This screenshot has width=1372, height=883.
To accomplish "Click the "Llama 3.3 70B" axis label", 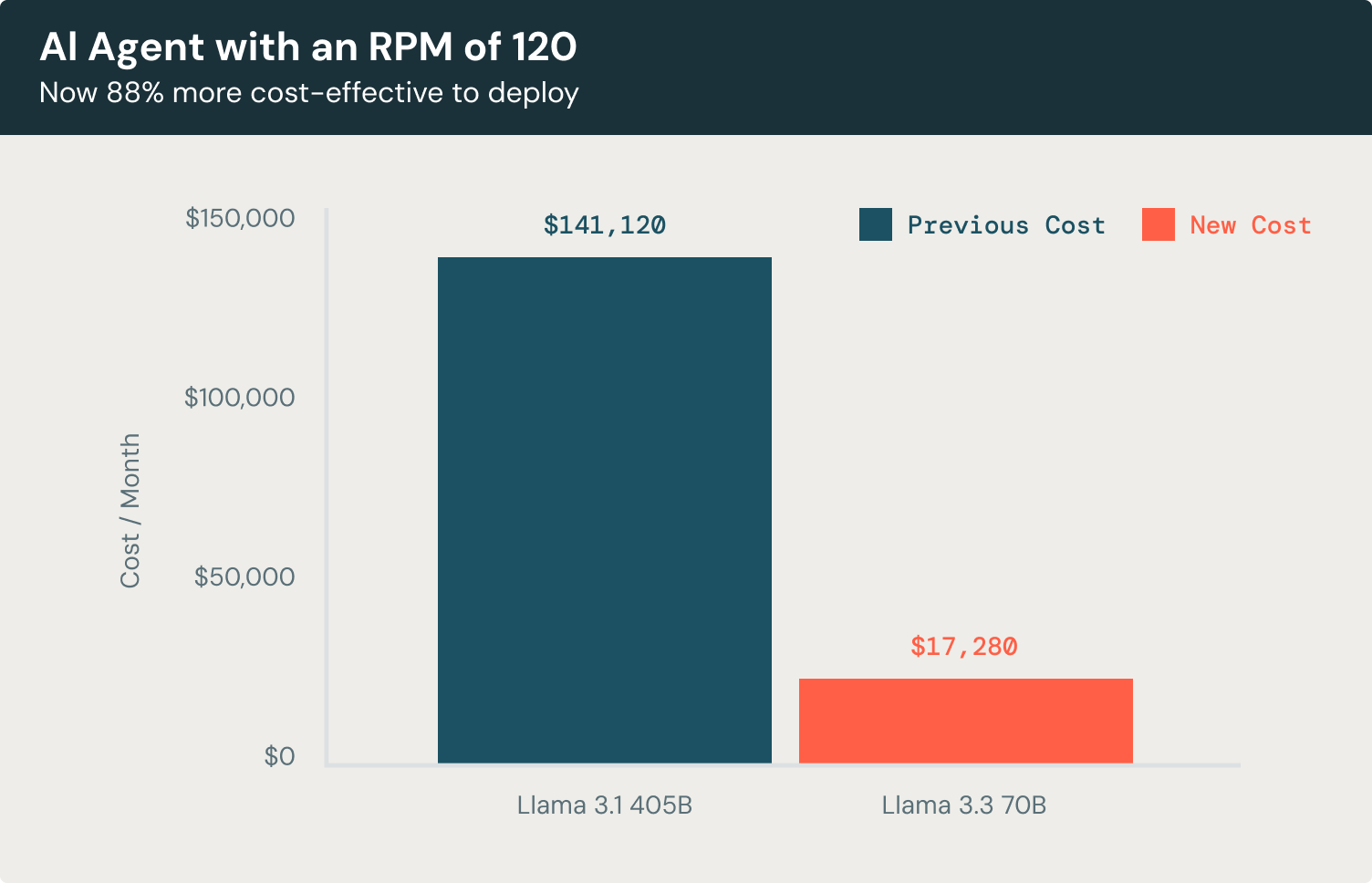I will coord(964,805).
